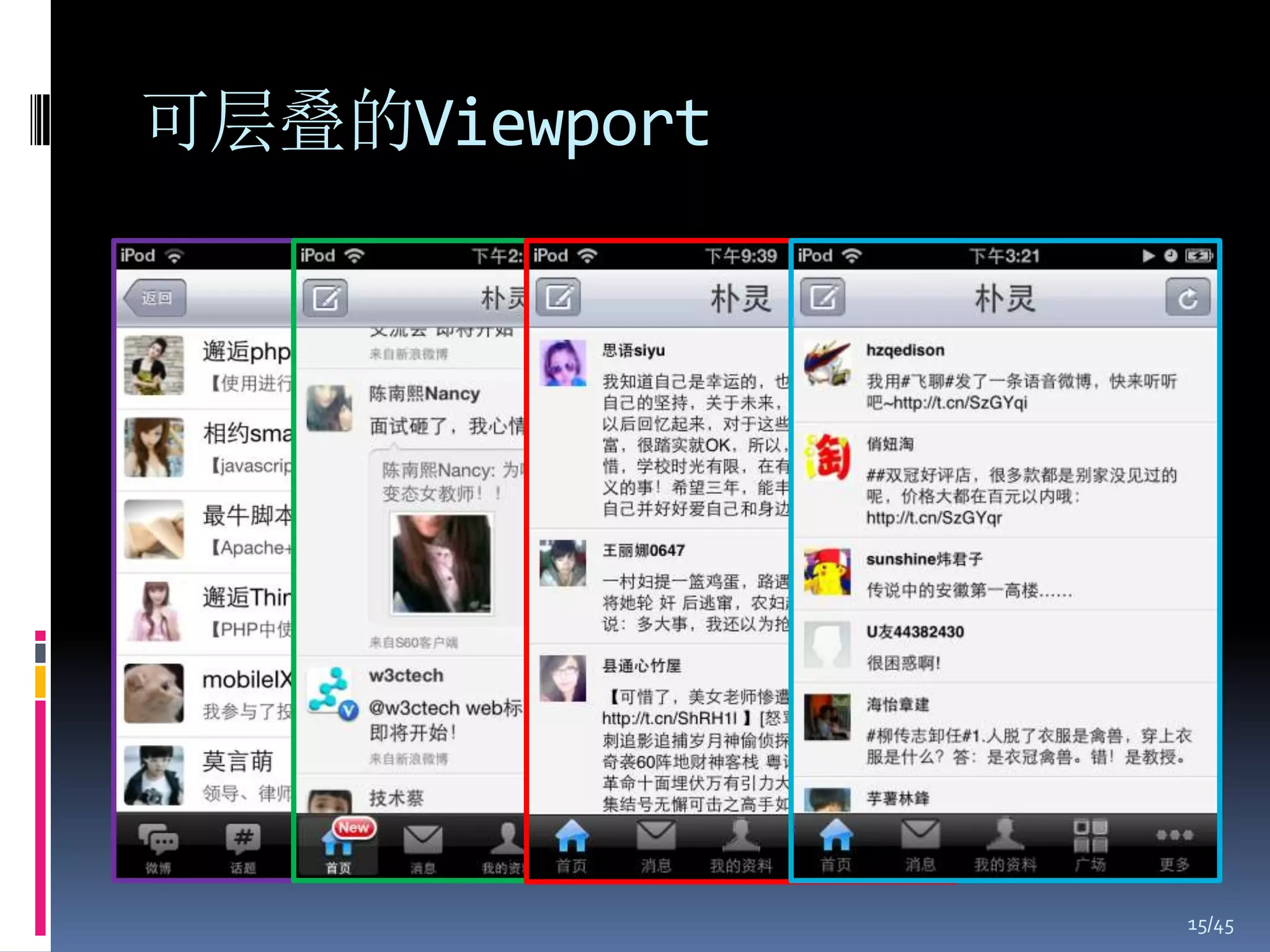
Task: Click username U友44382430
Action: [x=915, y=632]
